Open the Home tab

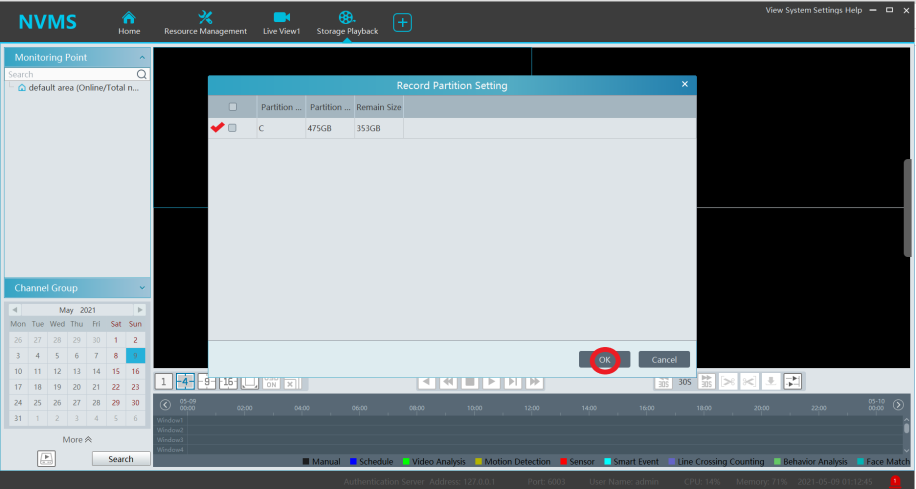(129, 22)
